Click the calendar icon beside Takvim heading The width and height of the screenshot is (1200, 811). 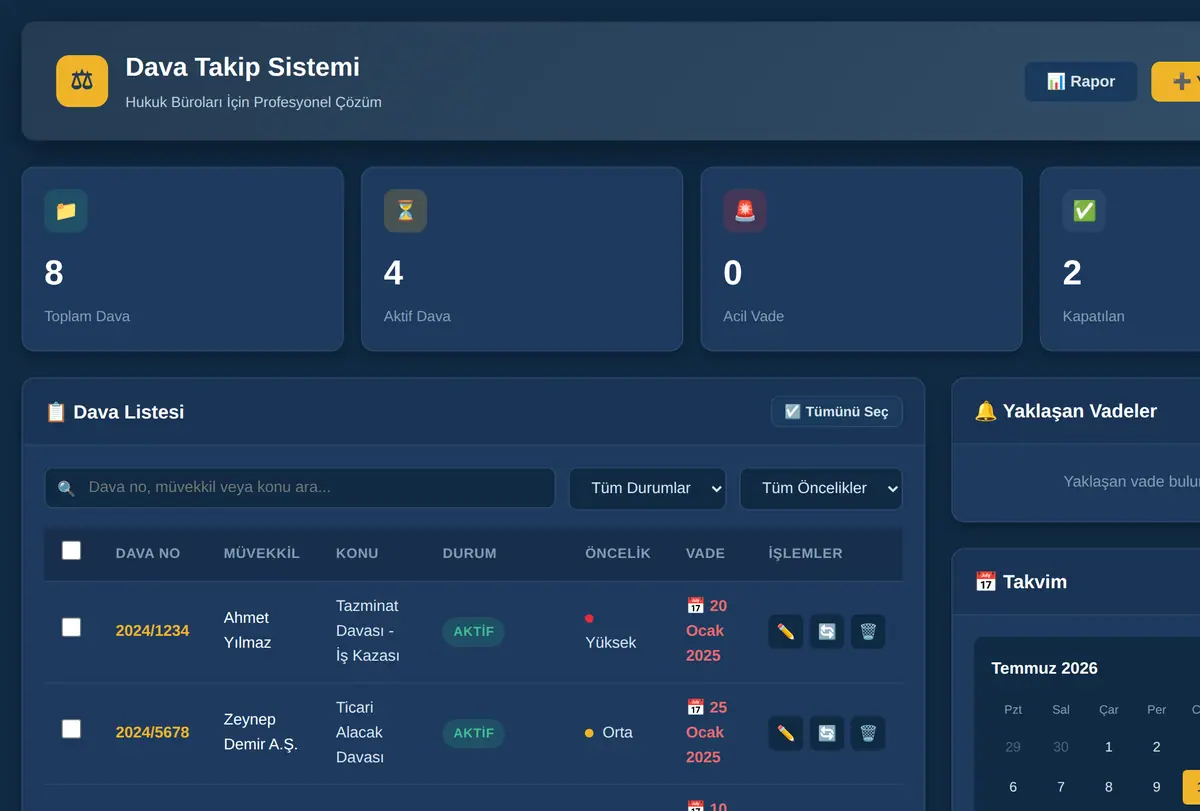[x=985, y=582]
